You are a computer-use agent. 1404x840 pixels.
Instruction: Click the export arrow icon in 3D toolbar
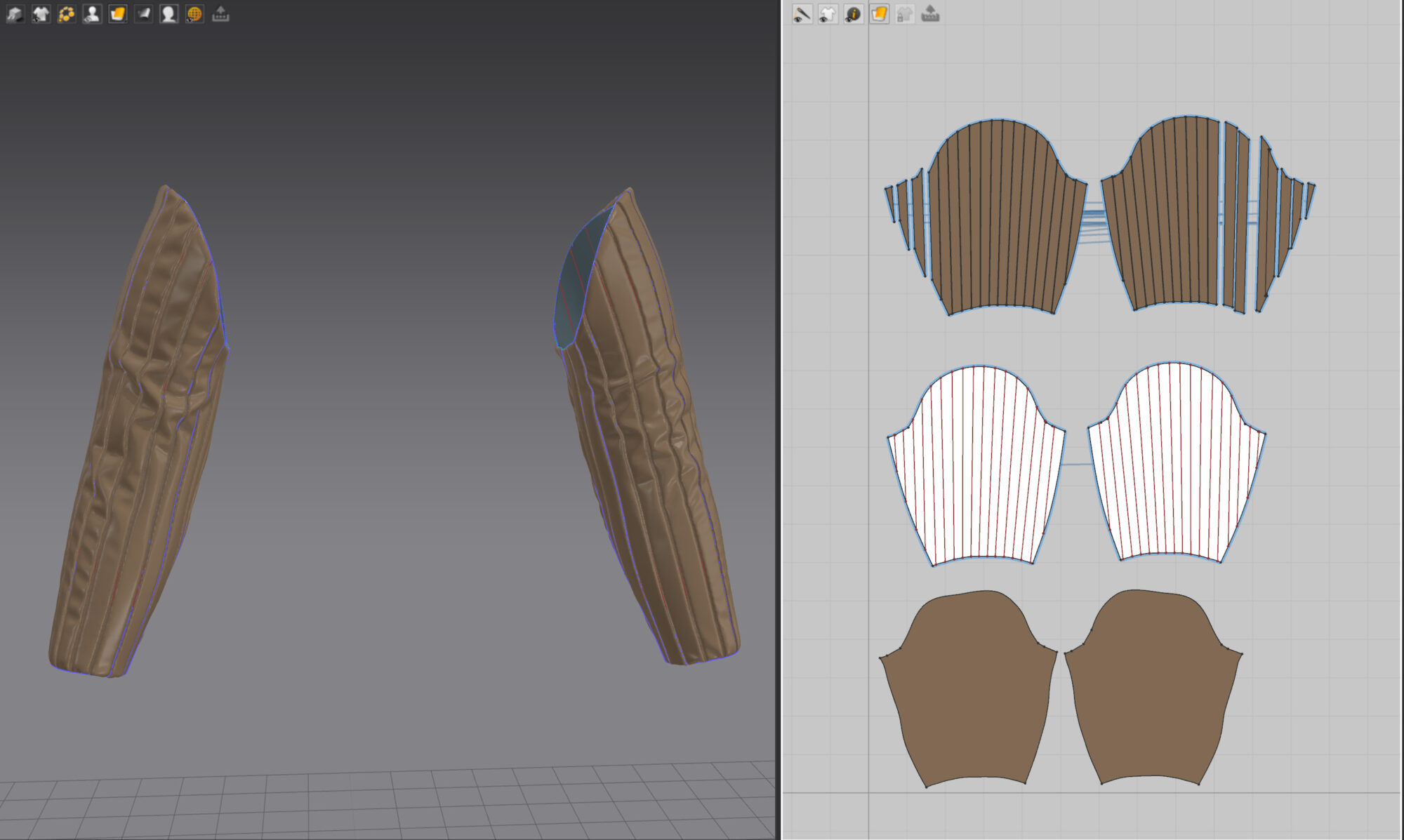220,14
